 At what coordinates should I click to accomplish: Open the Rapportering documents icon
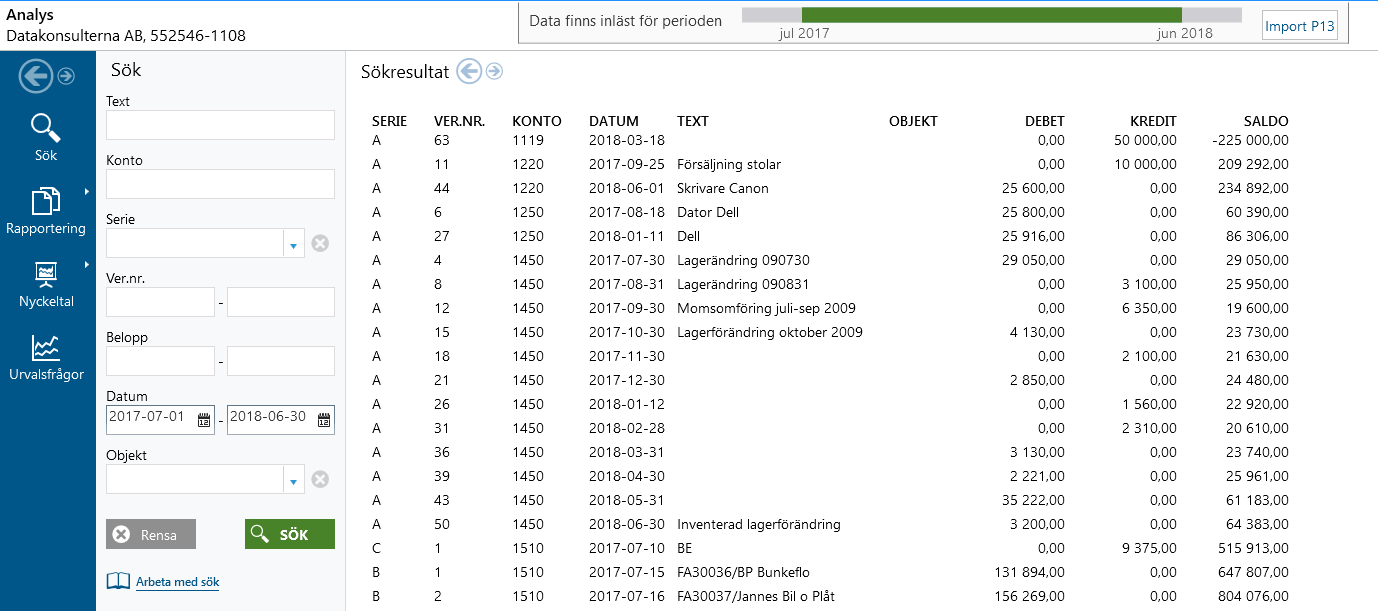click(46, 201)
